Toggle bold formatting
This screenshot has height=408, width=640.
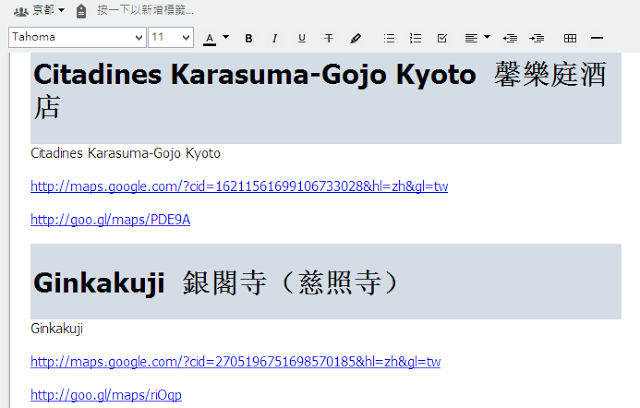pos(249,38)
